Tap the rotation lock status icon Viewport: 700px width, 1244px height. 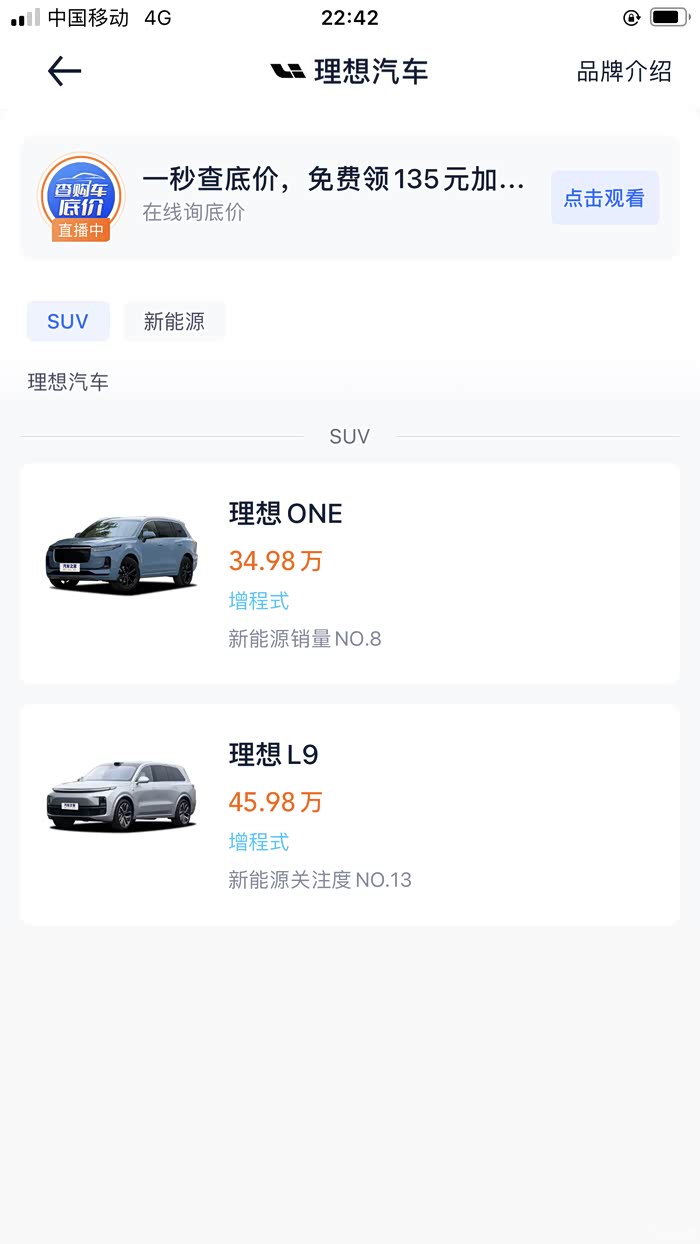[x=631, y=17]
